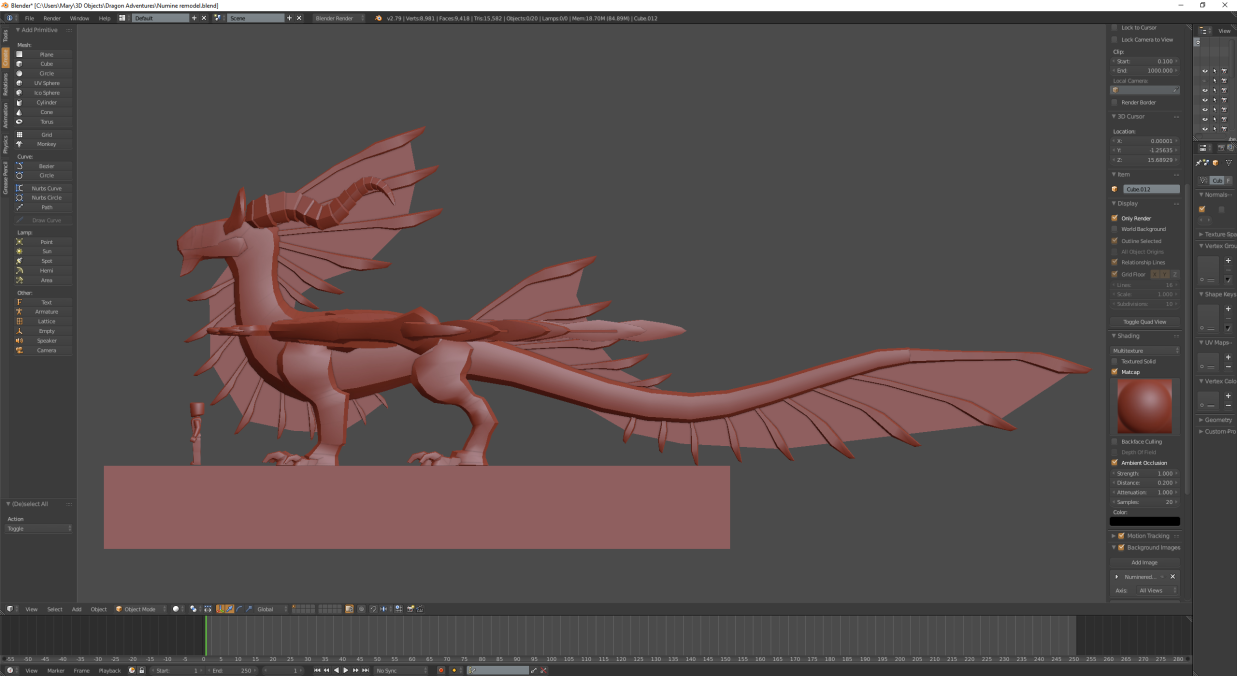Open the Blender Render engine dropdown
The width and height of the screenshot is (1237, 676).
coord(340,18)
